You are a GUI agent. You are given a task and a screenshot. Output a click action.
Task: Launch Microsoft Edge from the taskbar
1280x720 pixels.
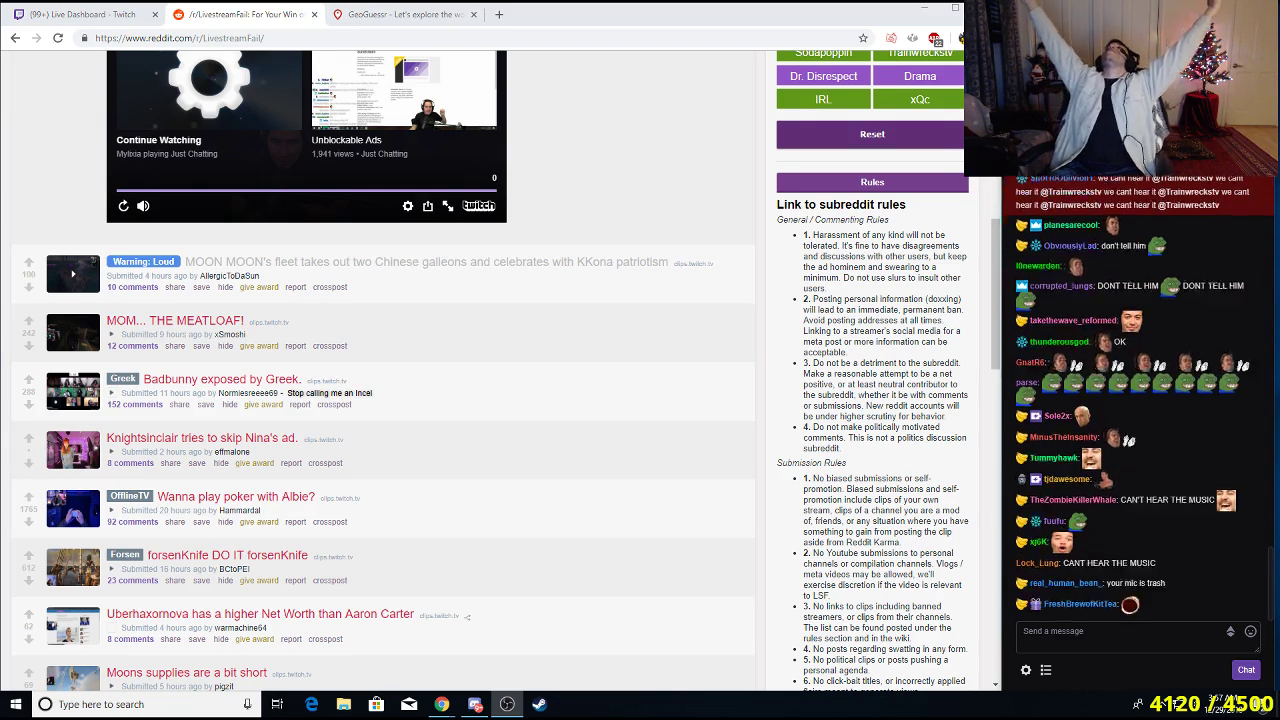click(311, 704)
